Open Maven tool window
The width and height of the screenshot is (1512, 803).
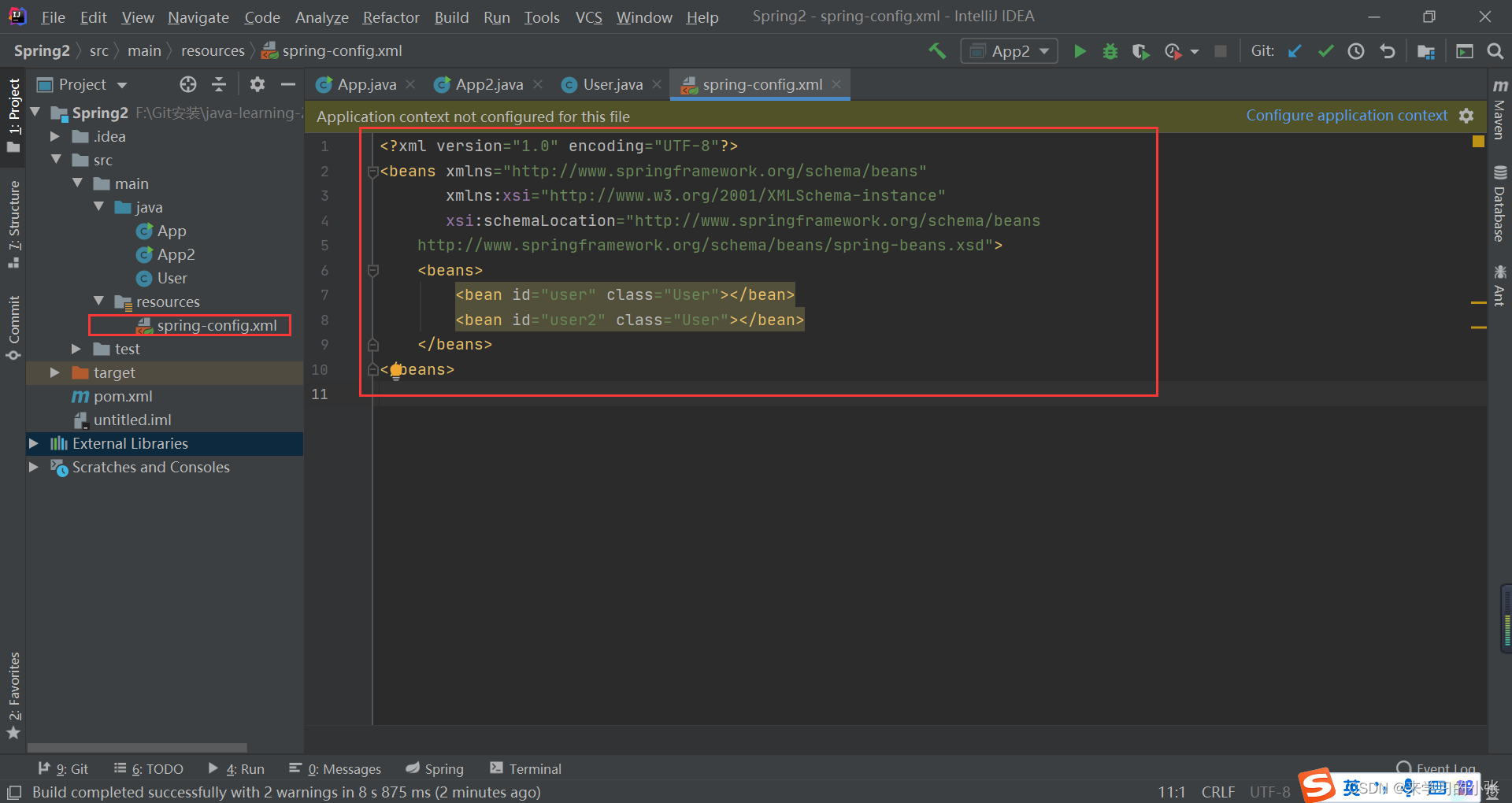point(1499,109)
